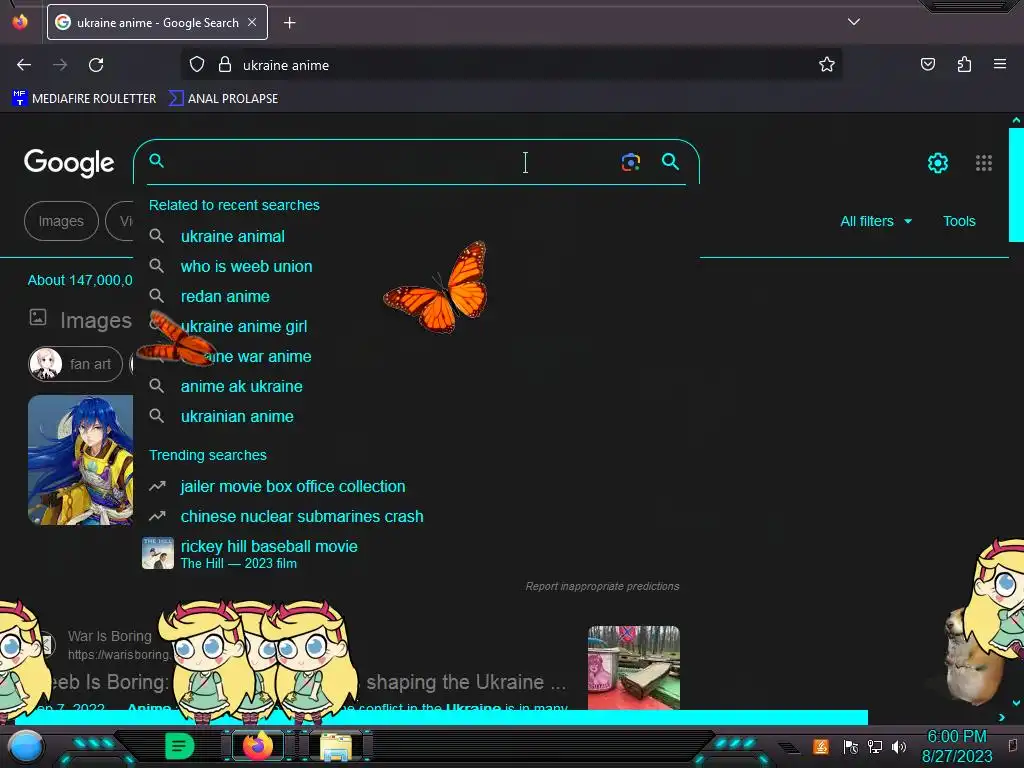Start search by image with the camera lens icon
The width and height of the screenshot is (1024, 768).
point(630,162)
